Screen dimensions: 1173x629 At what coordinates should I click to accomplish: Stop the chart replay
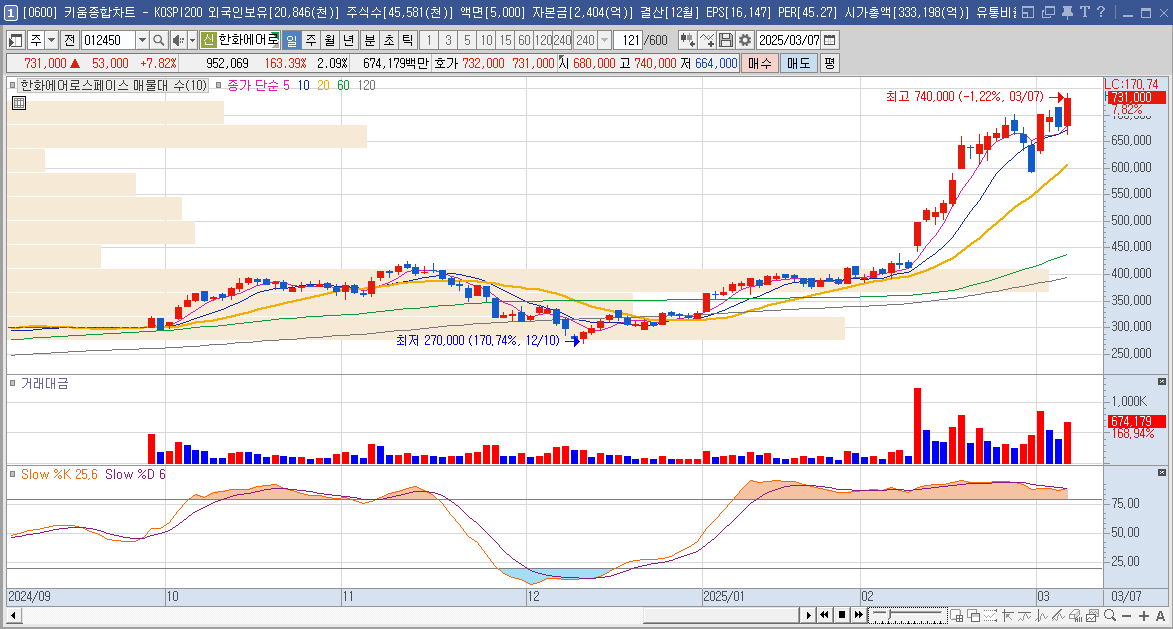coord(842,615)
